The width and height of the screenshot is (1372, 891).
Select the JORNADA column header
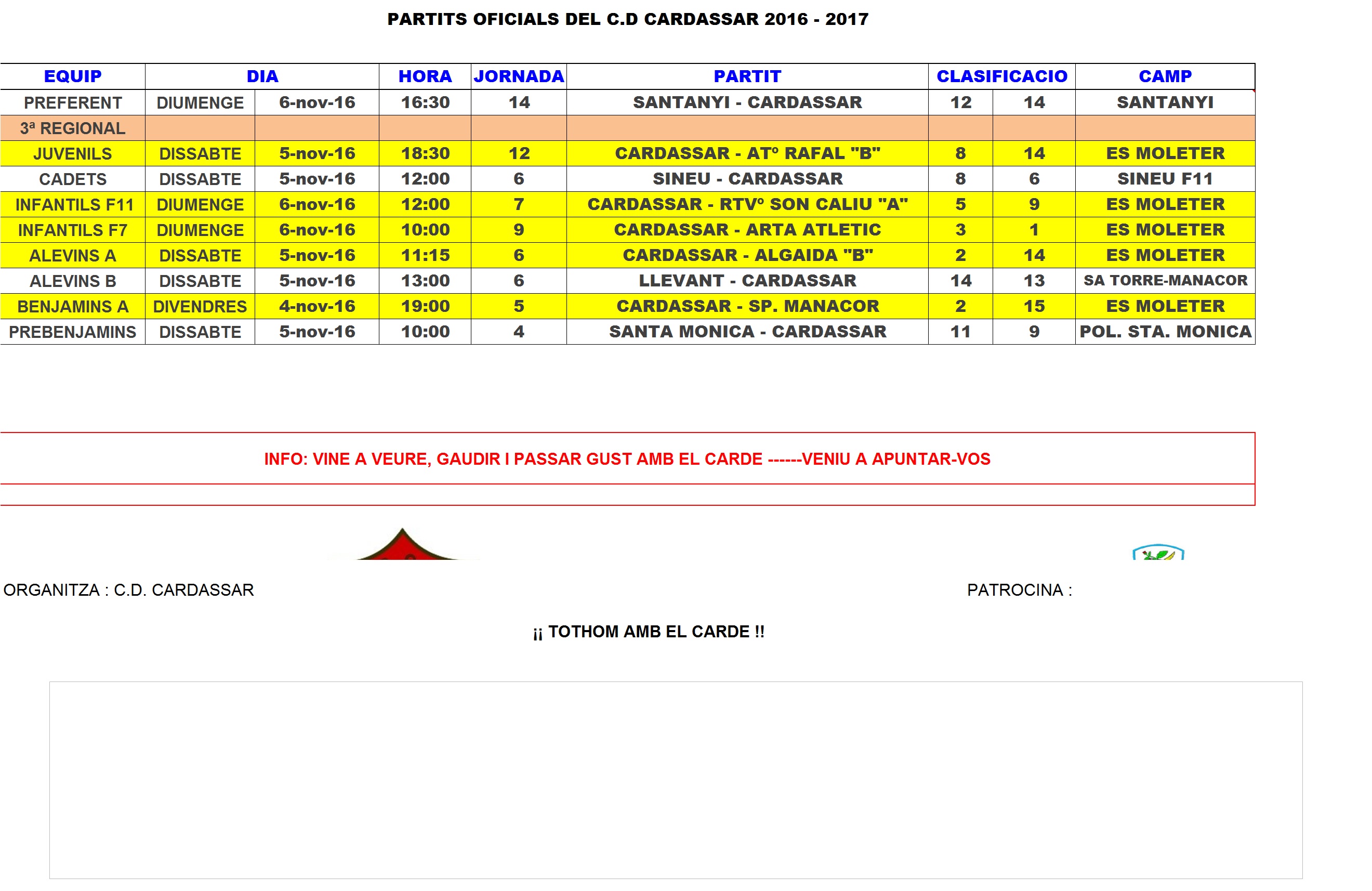coord(518,76)
